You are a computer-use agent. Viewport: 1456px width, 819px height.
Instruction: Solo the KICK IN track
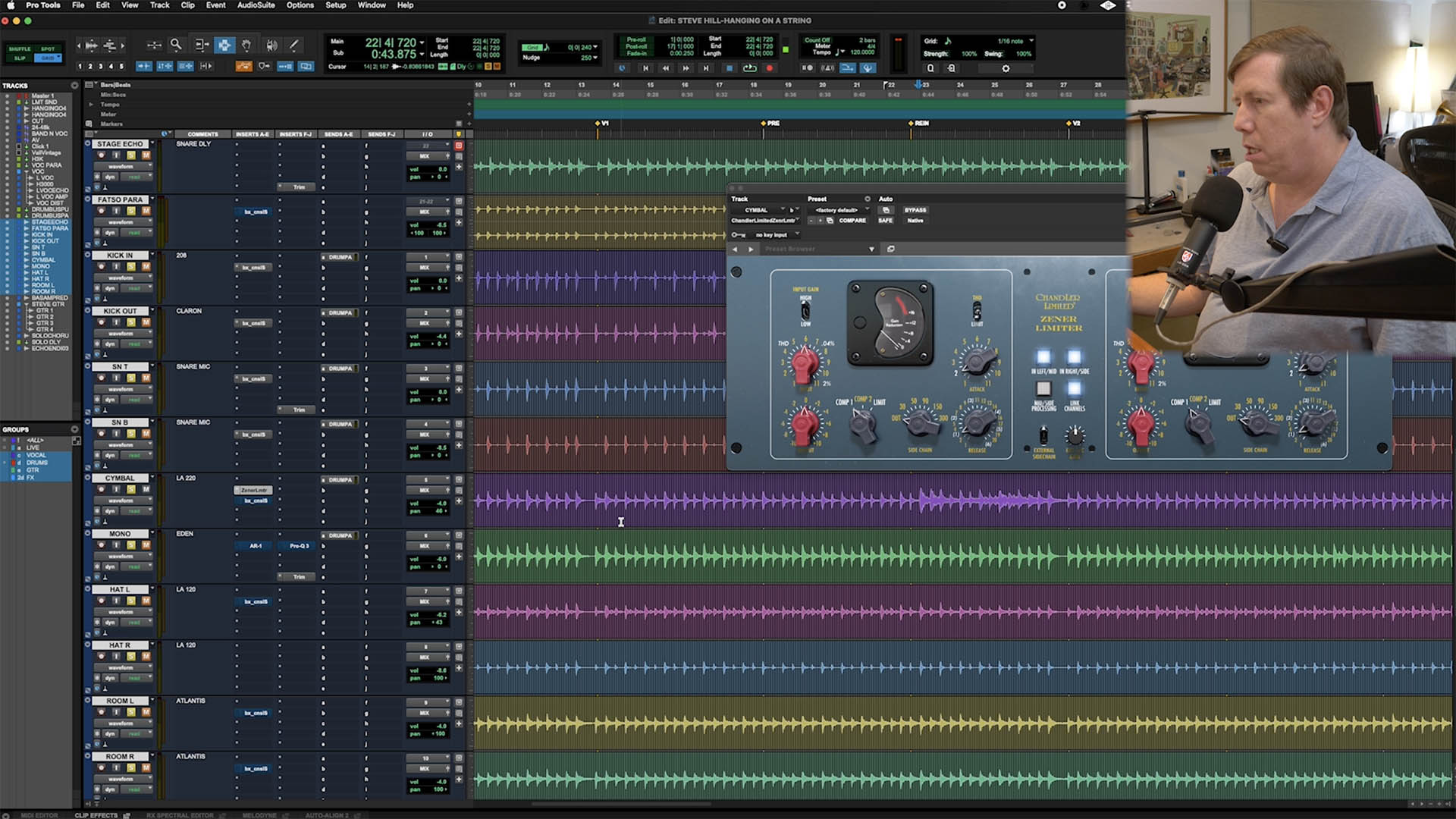tap(131, 266)
